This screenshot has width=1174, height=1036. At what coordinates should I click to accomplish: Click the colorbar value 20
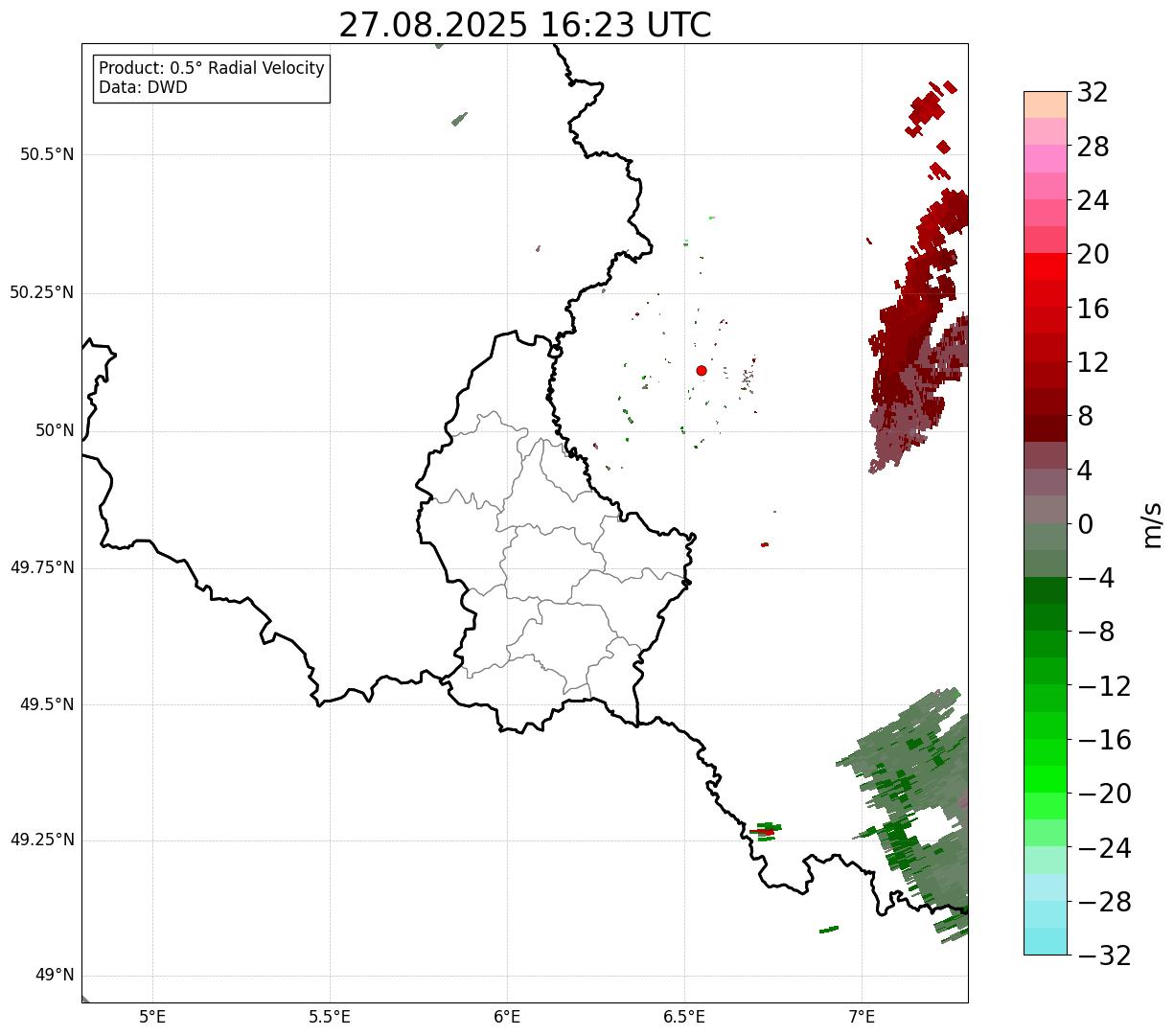pyautogui.click(x=1093, y=254)
